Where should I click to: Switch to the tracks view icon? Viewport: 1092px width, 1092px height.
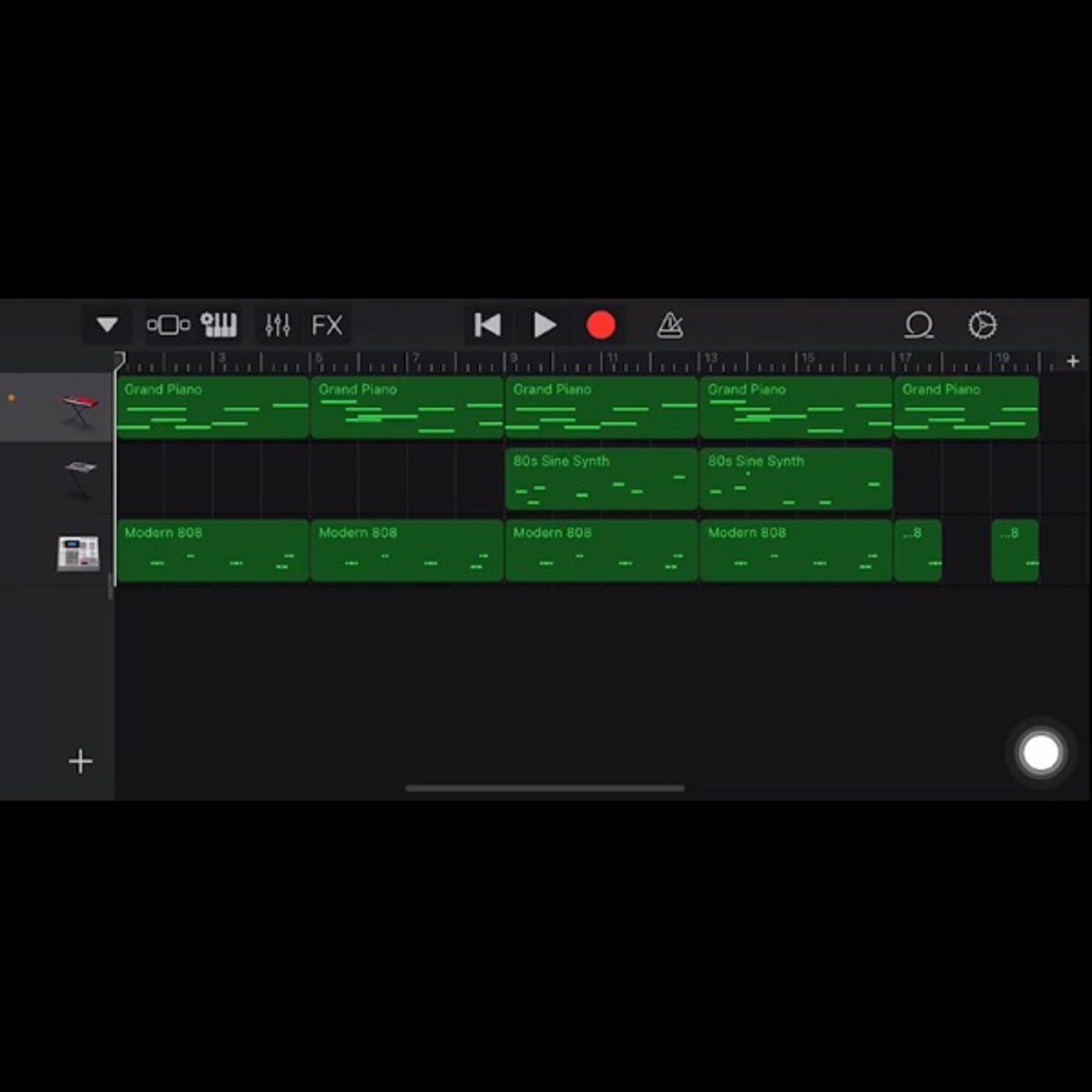tap(168, 324)
